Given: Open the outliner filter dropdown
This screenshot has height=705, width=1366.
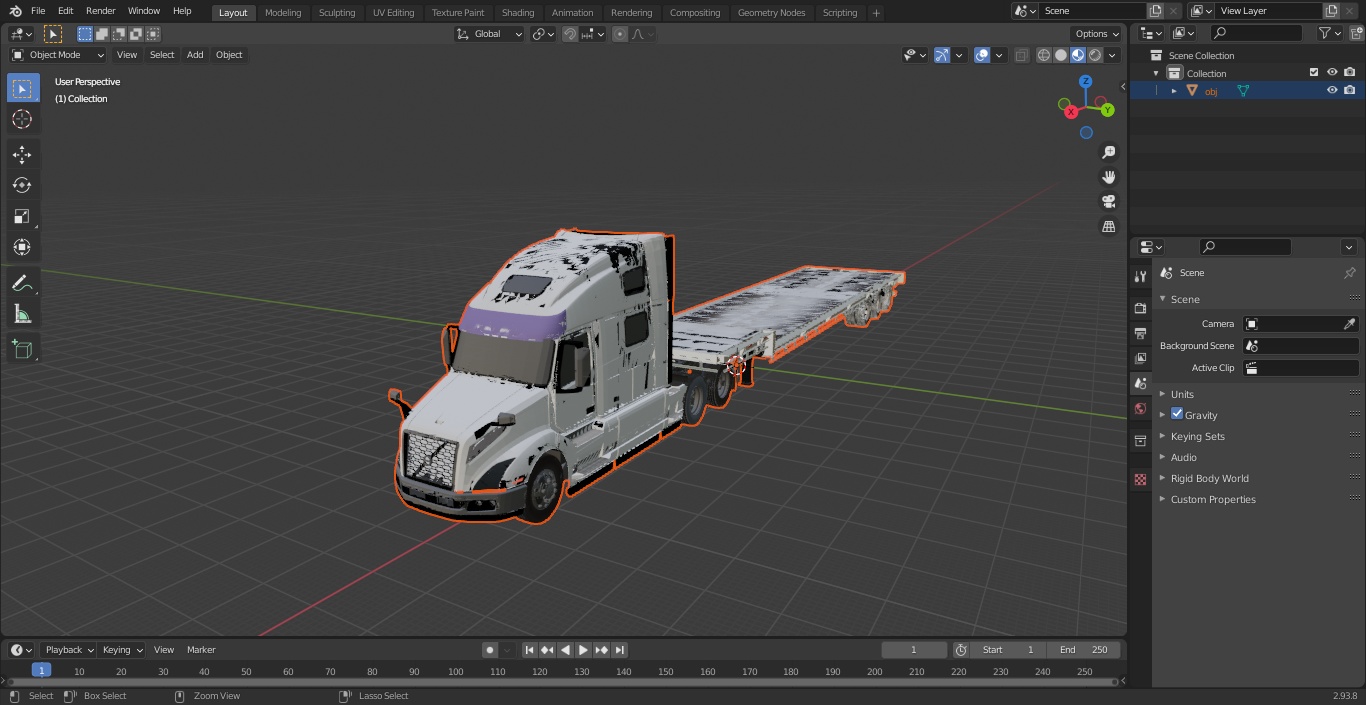Looking at the screenshot, I should pos(1329,33).
